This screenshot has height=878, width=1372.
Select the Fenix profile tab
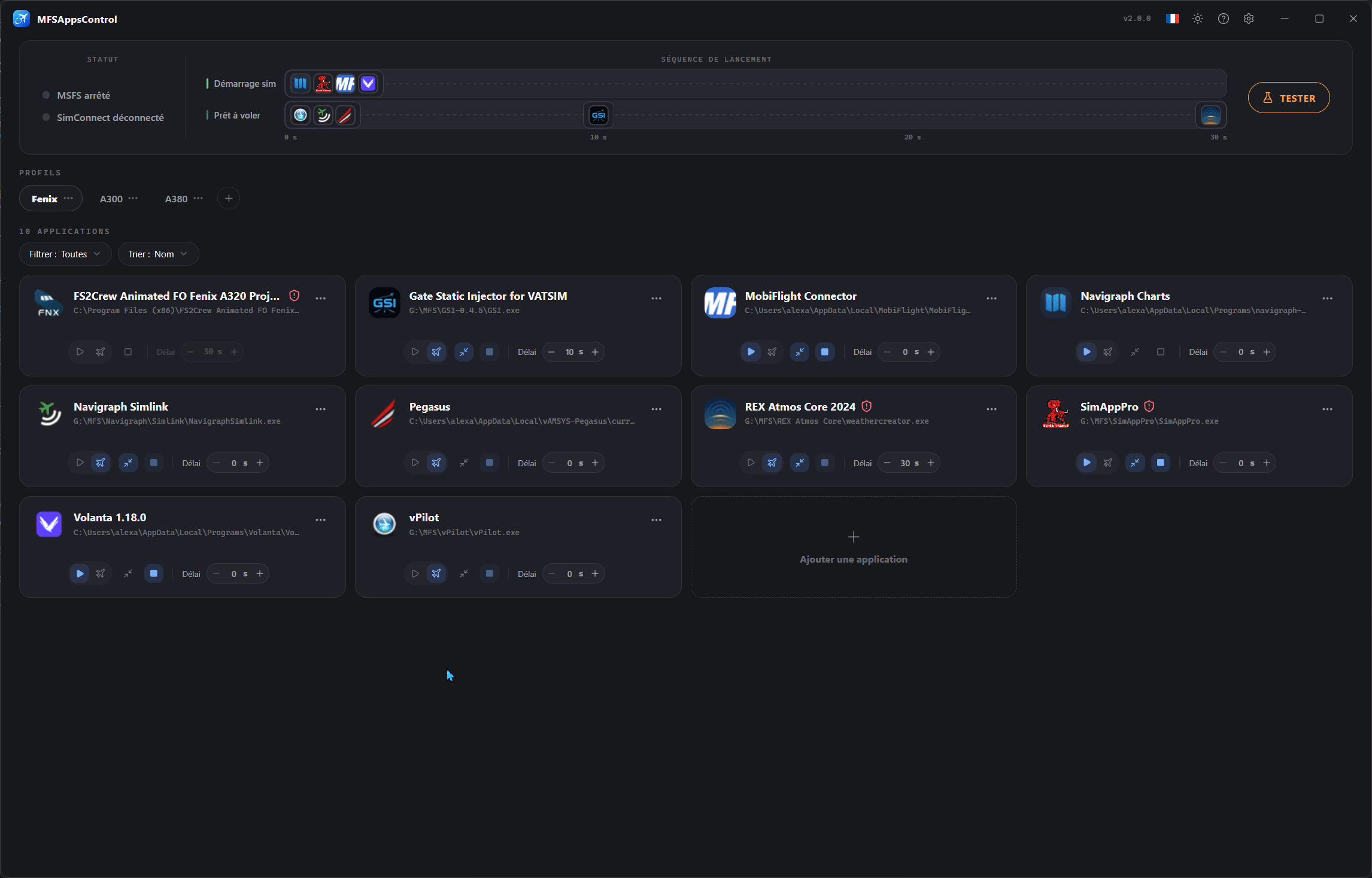pos(44,199)
